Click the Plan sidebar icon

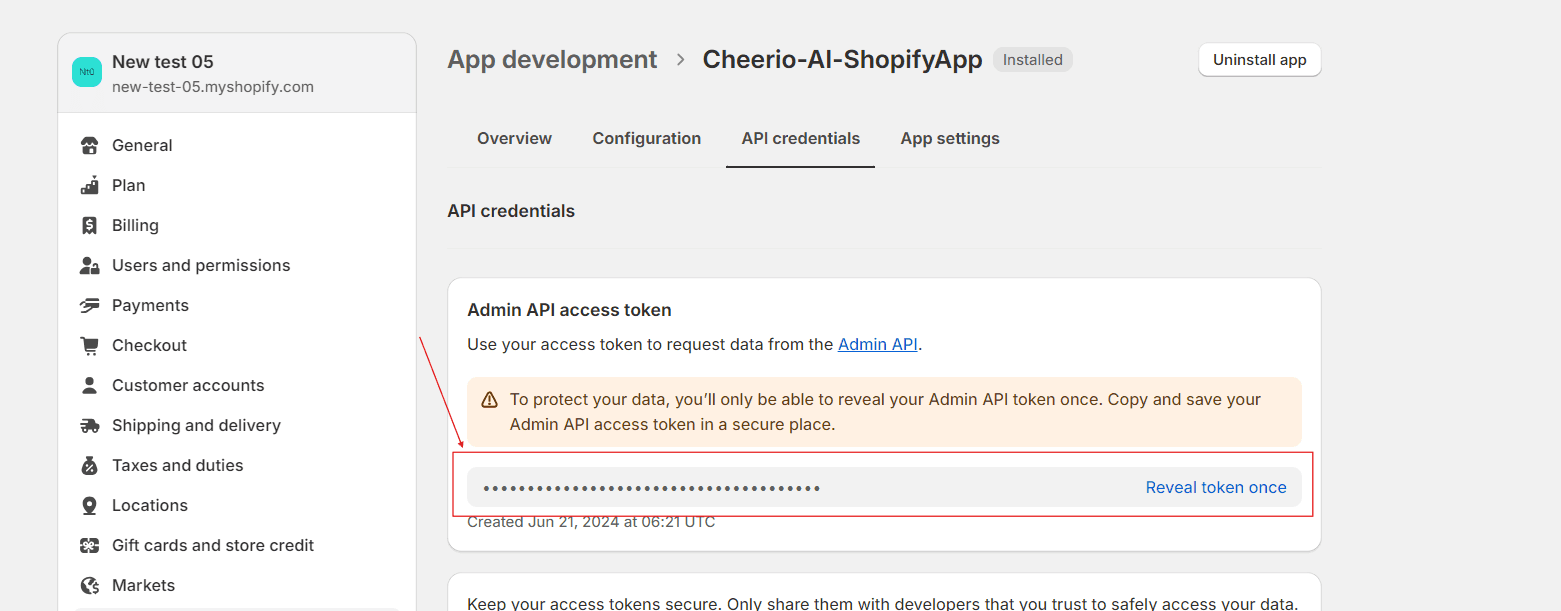point(90,185)
